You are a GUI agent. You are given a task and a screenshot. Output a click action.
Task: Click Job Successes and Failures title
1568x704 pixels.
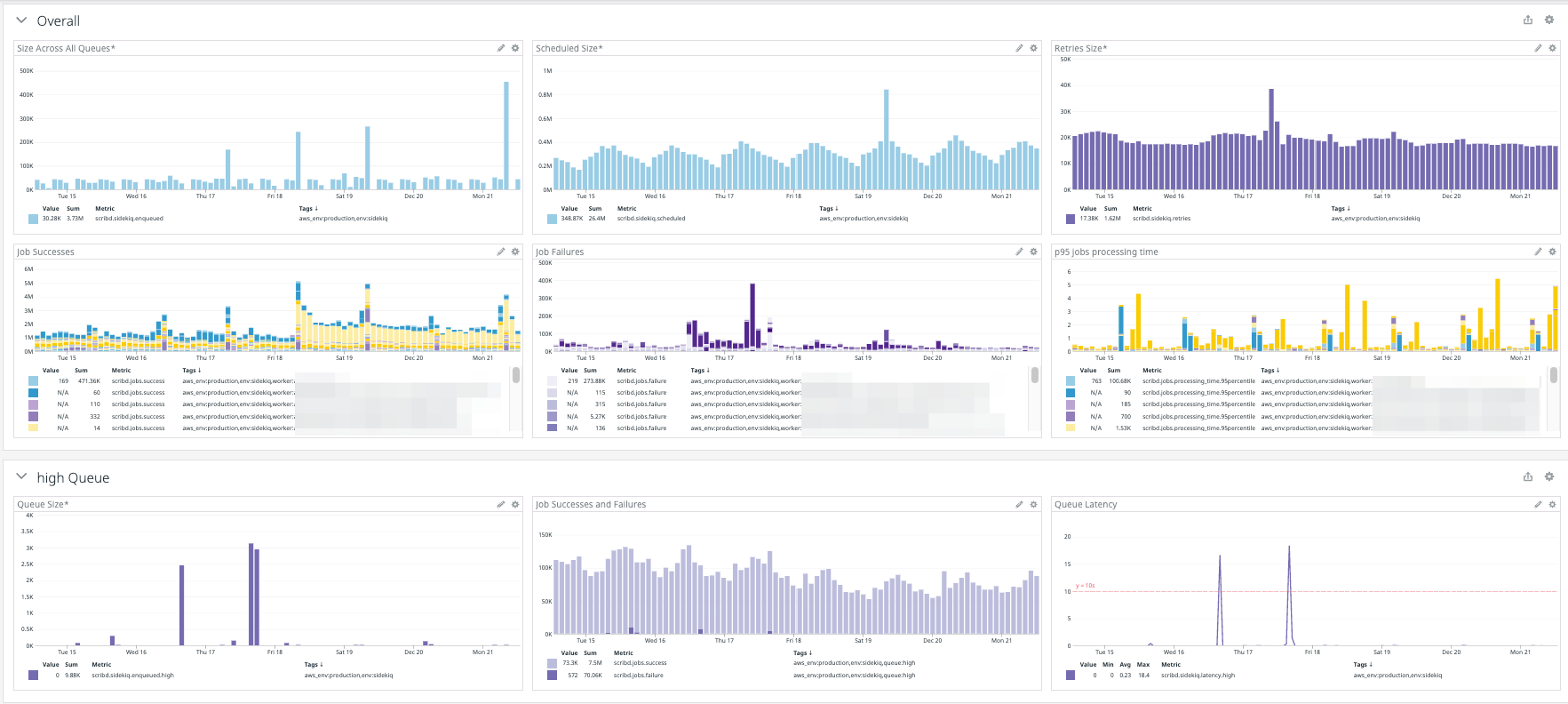click(x=591, y=504)
